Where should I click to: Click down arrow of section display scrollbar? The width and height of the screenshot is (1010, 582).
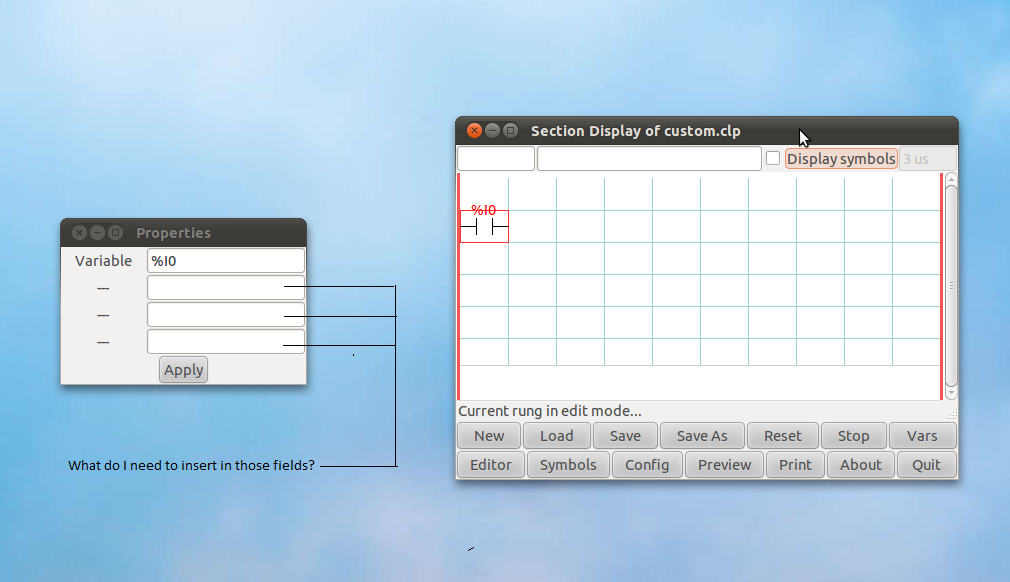click(951, 393)
